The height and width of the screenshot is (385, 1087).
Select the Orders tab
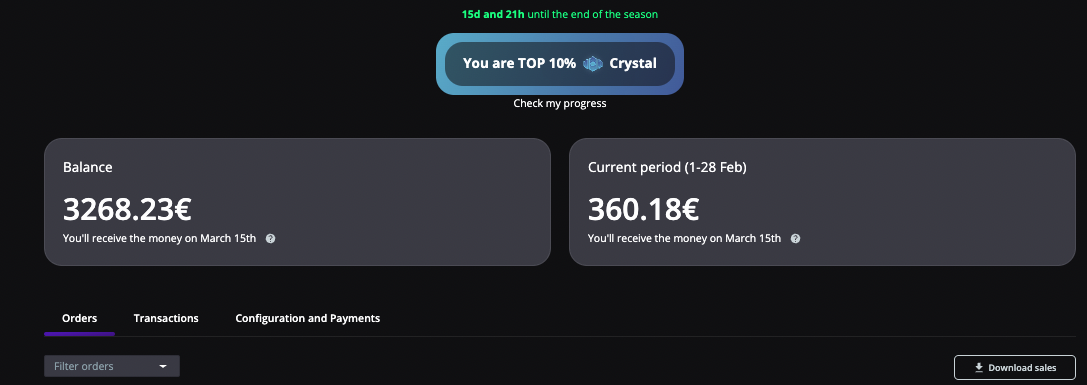pos(80,318)
